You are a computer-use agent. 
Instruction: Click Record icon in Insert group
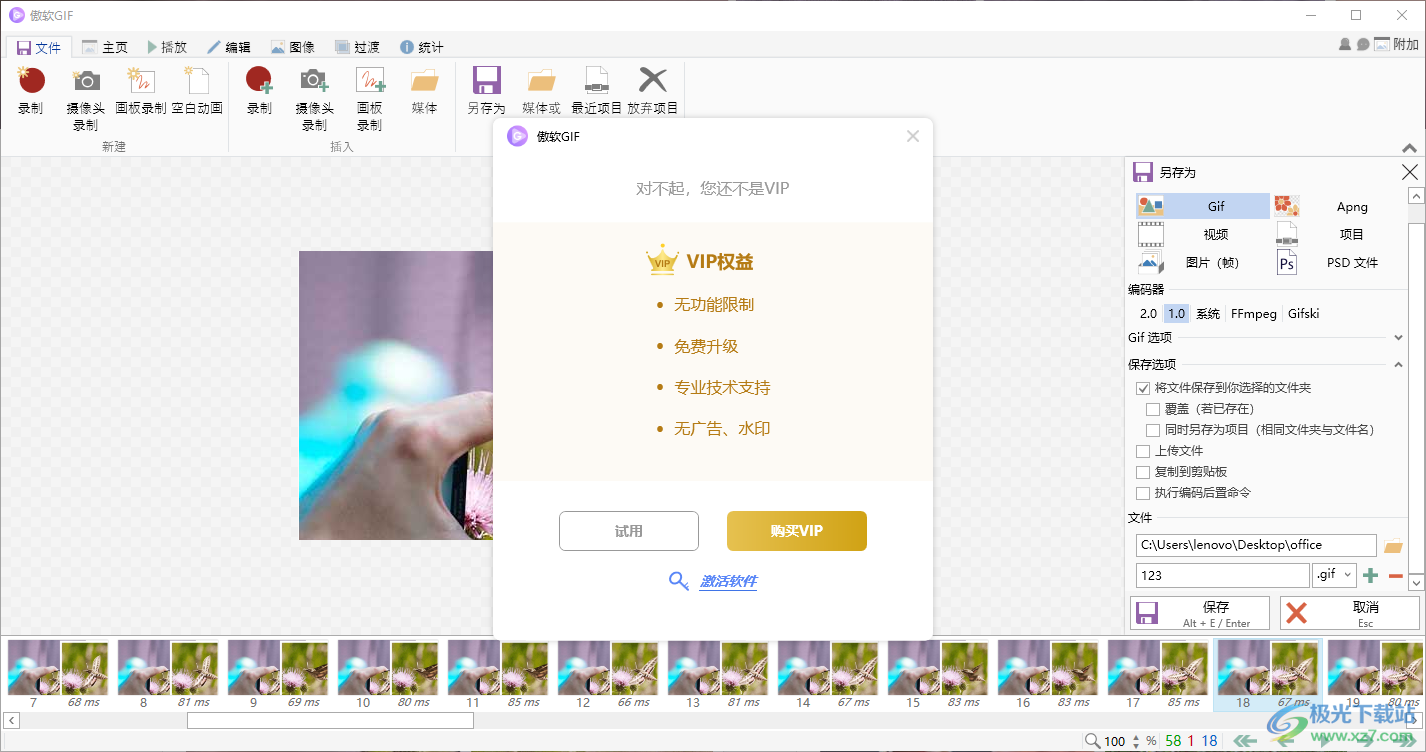(259, 81)
